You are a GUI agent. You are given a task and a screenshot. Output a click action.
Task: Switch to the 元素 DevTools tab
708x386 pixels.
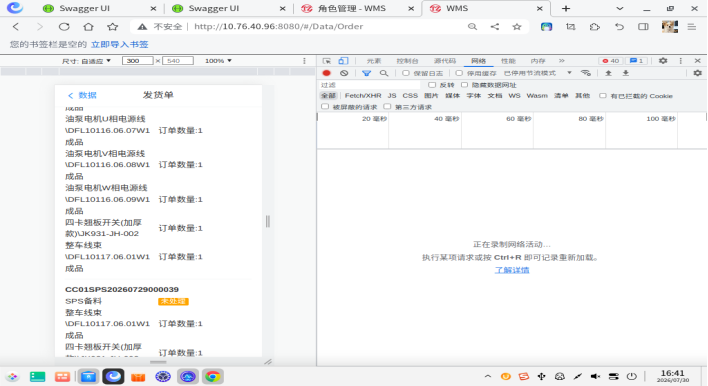coord(374,61)
